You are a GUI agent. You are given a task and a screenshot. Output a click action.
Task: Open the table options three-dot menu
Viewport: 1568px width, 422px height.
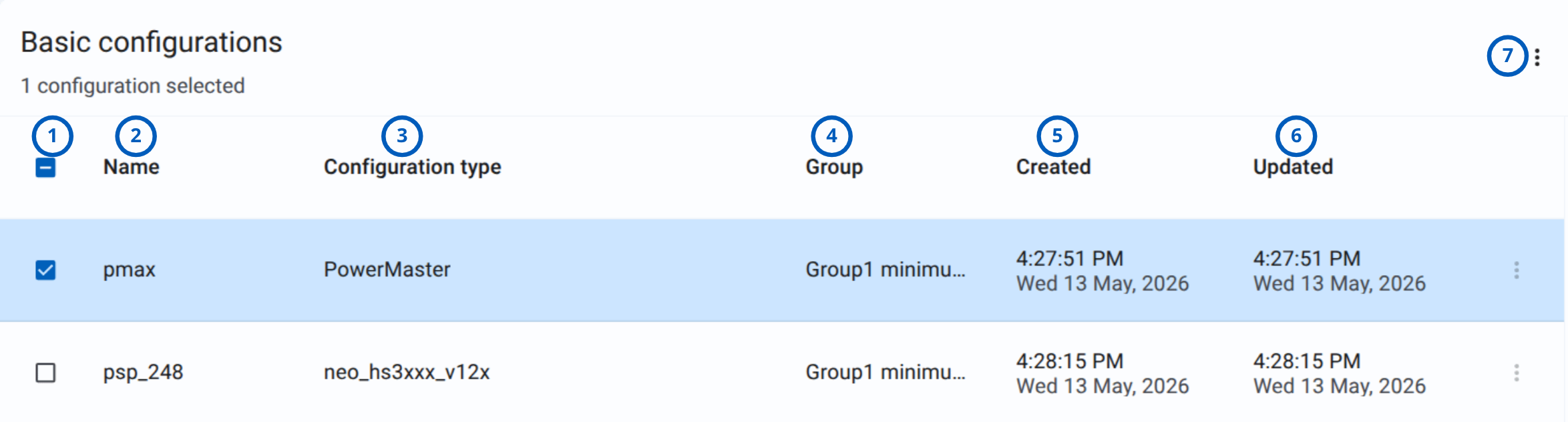(x=1537, y=57)
